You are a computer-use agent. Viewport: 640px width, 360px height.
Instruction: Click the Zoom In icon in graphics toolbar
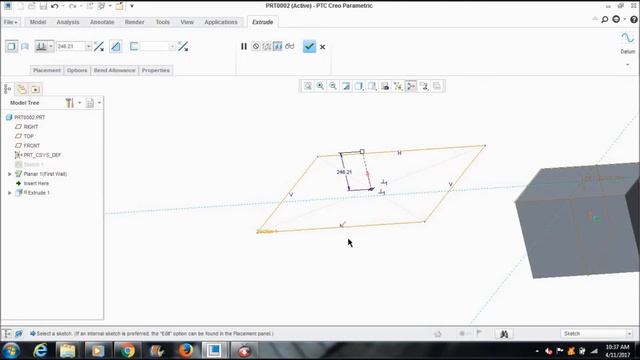(x=320, y=86)
